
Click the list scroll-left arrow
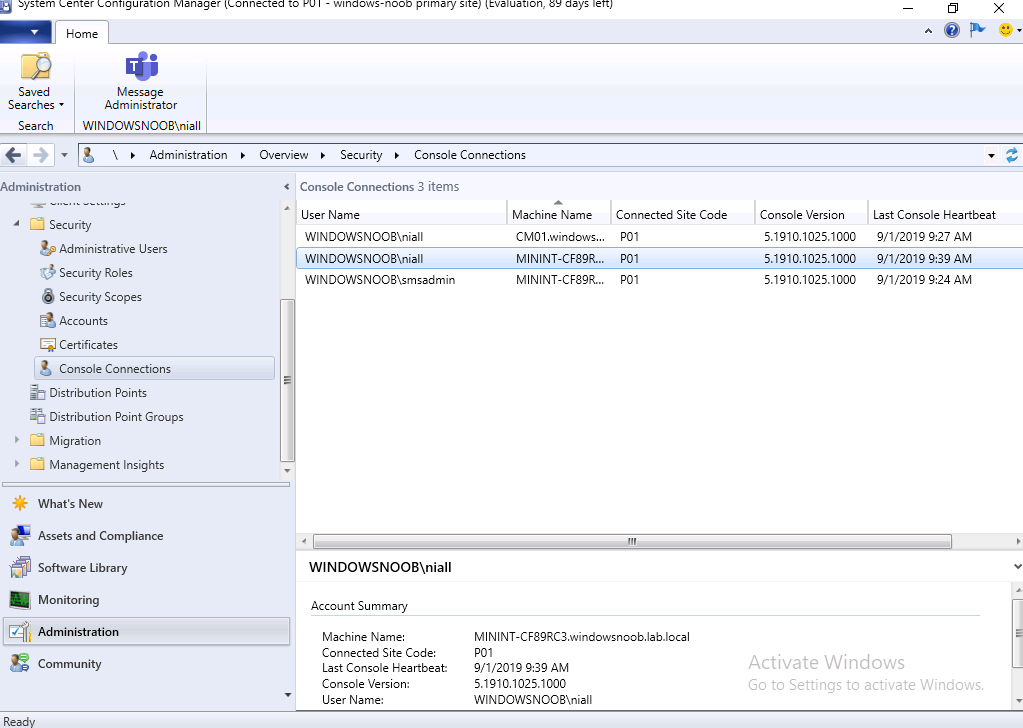(x=304, y=541)
